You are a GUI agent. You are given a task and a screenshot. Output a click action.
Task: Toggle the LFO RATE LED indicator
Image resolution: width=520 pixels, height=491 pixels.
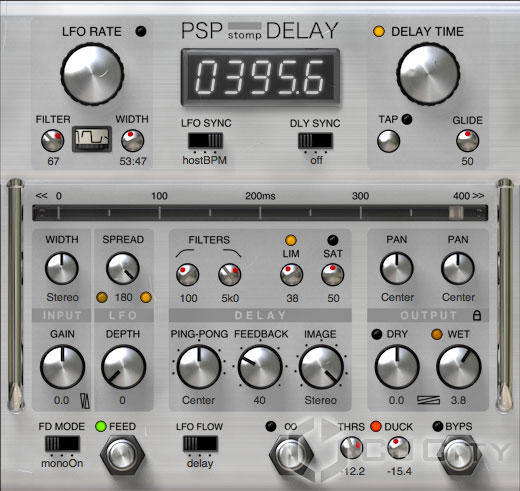coord(141,31)
